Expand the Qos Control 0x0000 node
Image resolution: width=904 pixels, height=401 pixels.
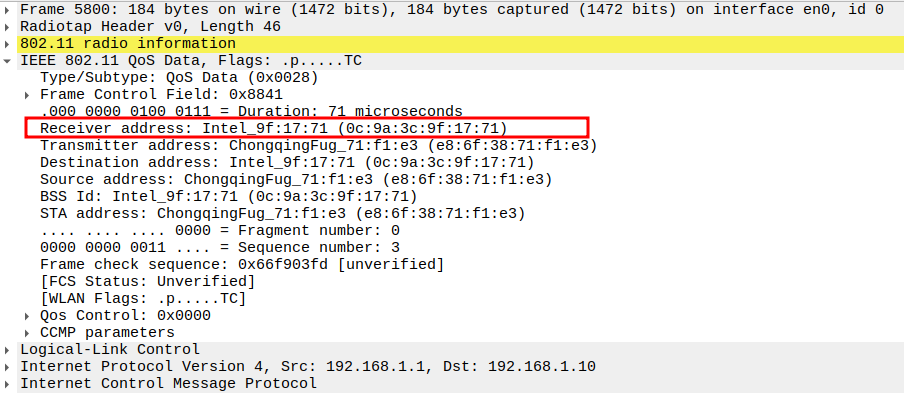[x=29, y=315]
